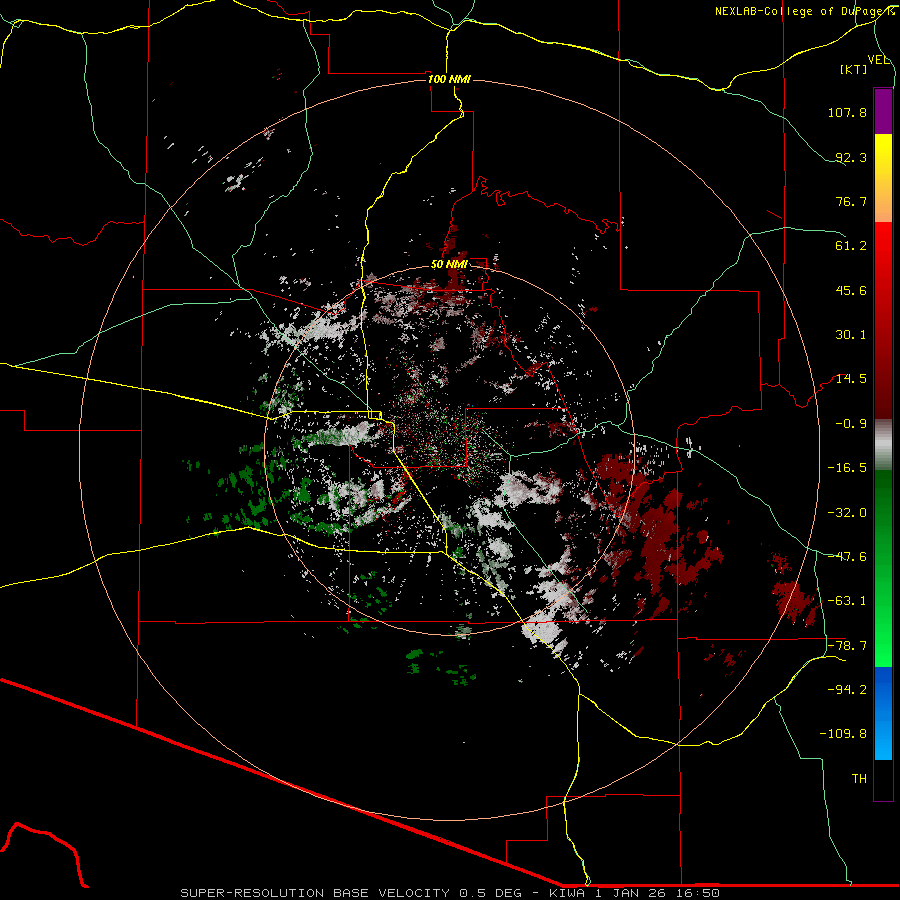The height and width of the screenshot is (900, 900).
Task: Select the -47.6 velocity scale value
Action: coord(847,557)
